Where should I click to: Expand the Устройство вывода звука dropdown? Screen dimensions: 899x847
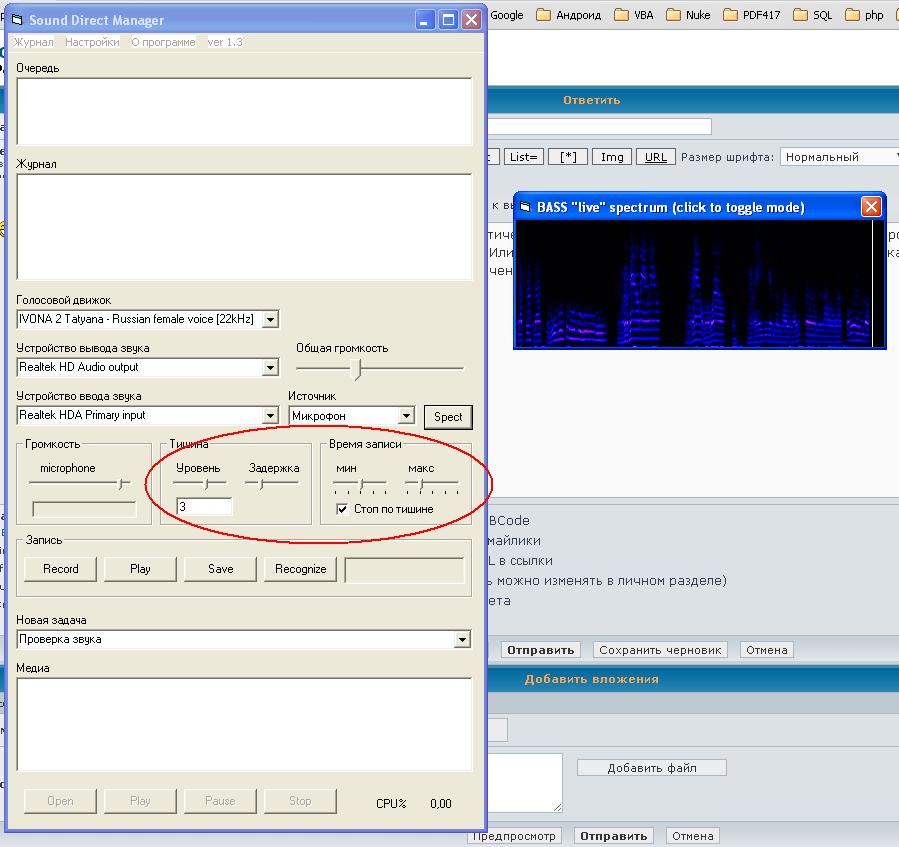[270, 368]
